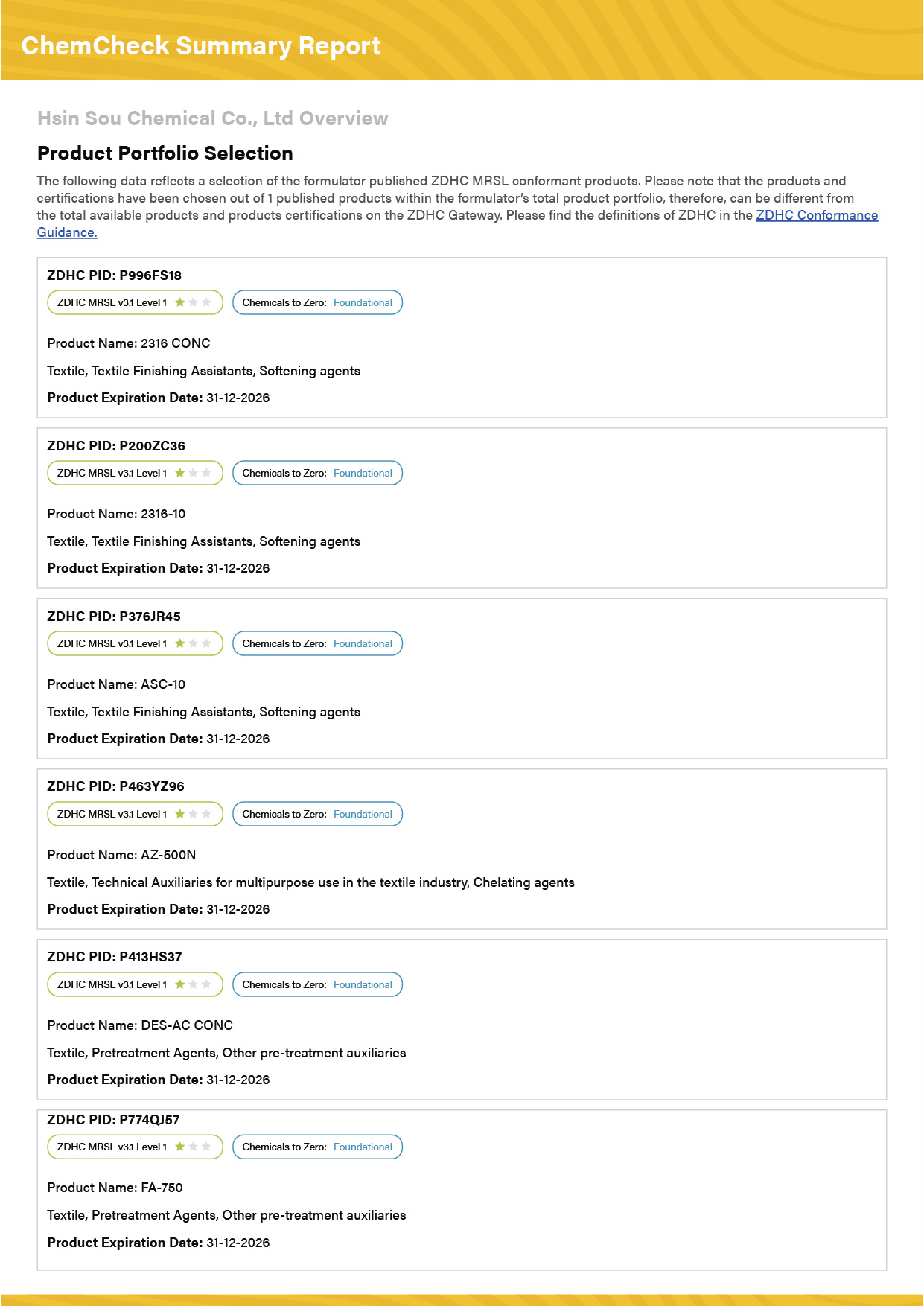Click the green star for P376JR45
Image resolution: width=924 pixels, height=1306 pixels.
pos(180,643)
